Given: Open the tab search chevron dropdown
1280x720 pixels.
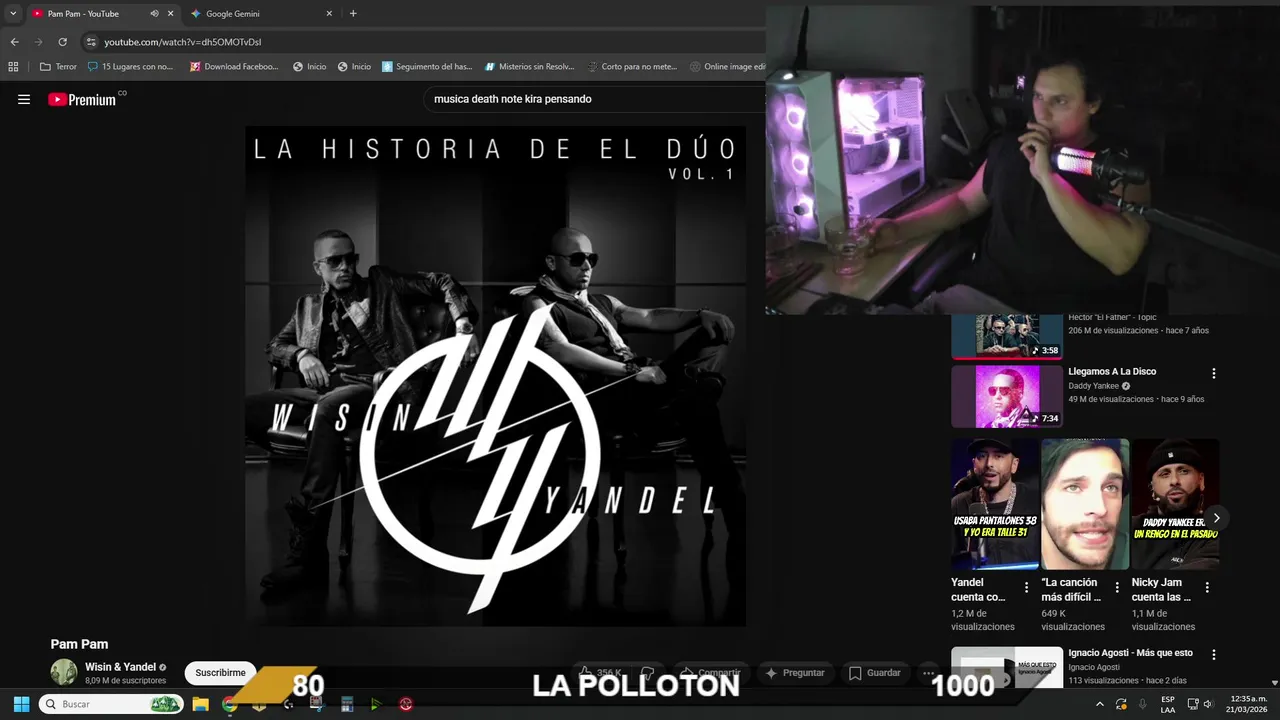Looking at the screenshot, I should point(13,14).
